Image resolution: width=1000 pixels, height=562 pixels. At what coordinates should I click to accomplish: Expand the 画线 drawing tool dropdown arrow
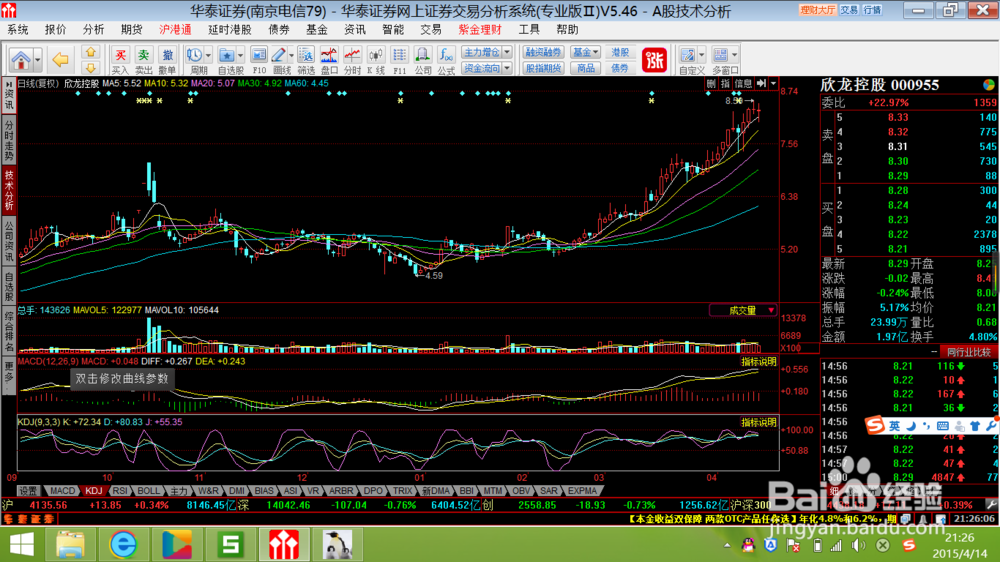click(x=291, y=55)
